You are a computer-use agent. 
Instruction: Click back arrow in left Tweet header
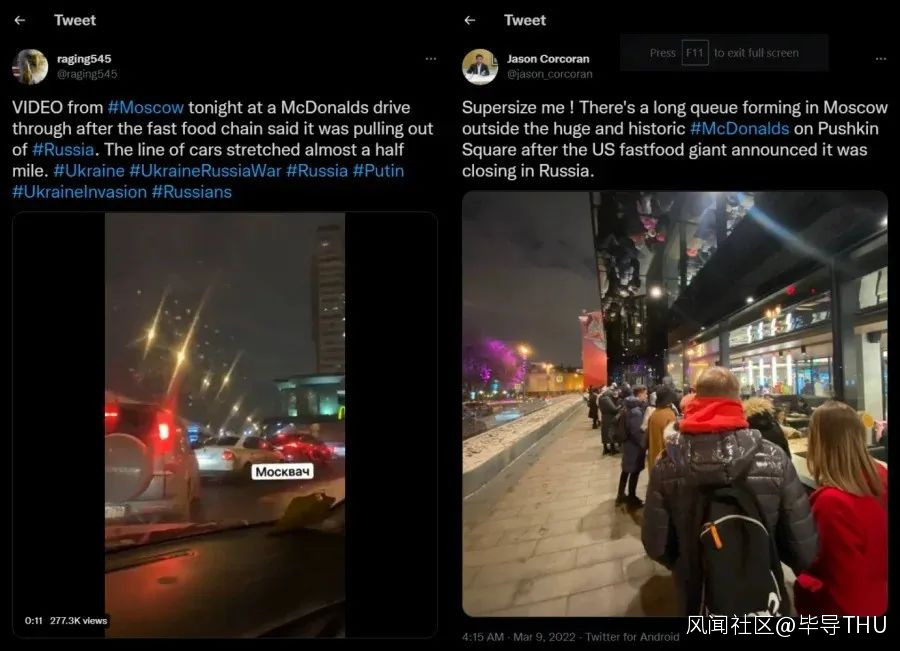20,20
